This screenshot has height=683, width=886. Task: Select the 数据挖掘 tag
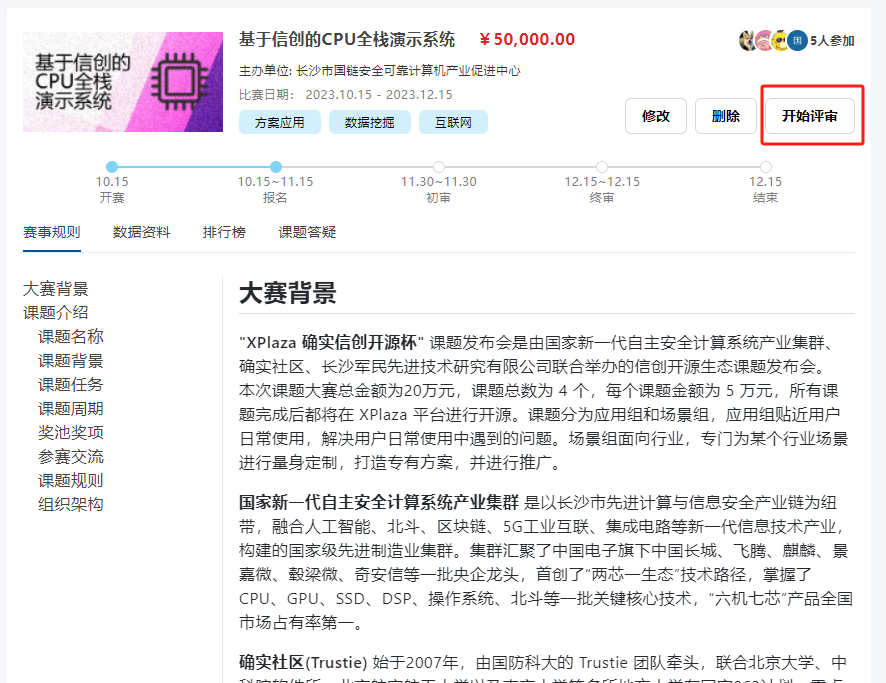point(369,122)
